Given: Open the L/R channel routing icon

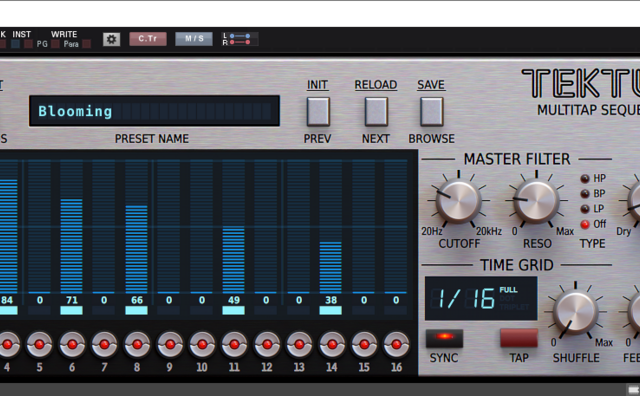Looking at the screenshot, I should point(239,39).
